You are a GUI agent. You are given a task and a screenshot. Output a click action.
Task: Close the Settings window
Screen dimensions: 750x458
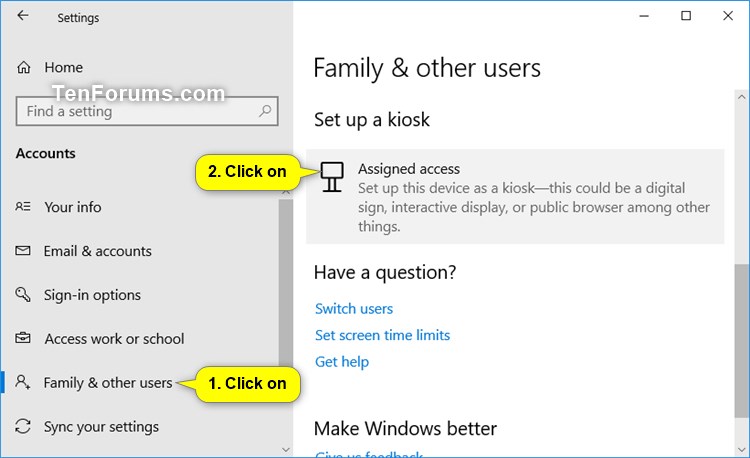click(728, 16)
